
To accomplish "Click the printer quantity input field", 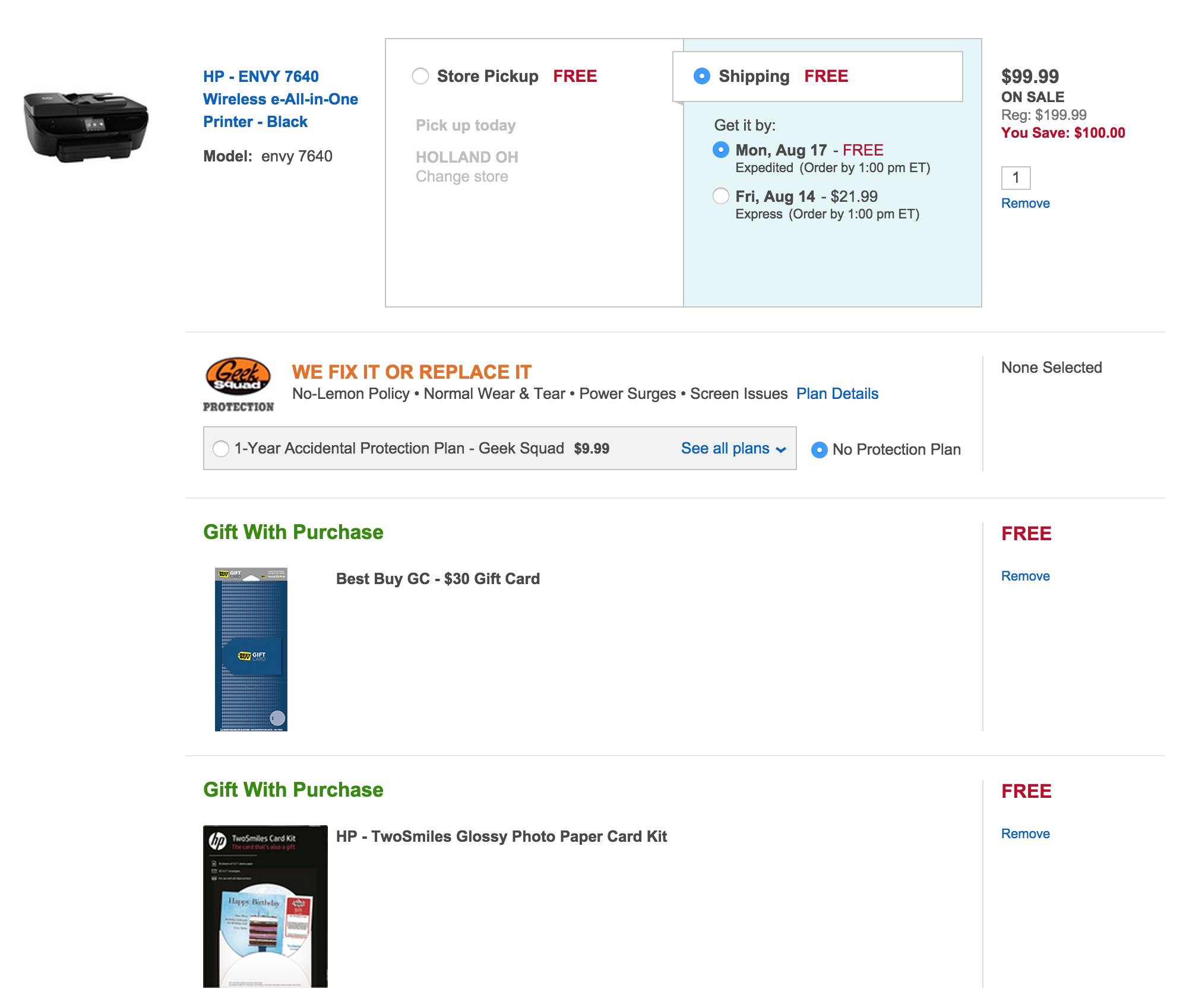I will coord(1016,178).
